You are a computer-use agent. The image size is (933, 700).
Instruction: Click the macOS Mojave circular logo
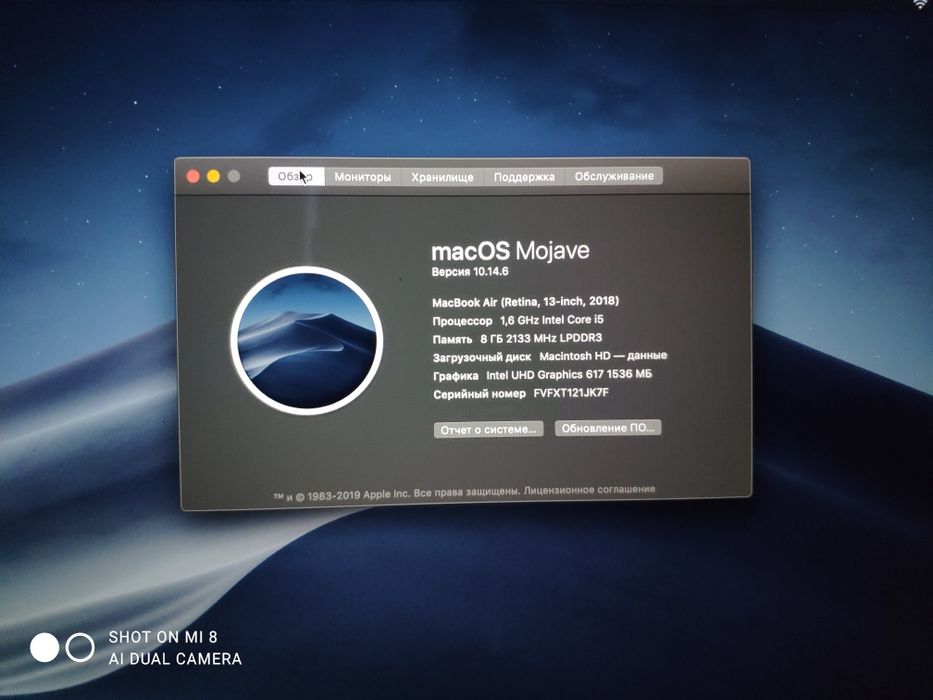[306, 340]
